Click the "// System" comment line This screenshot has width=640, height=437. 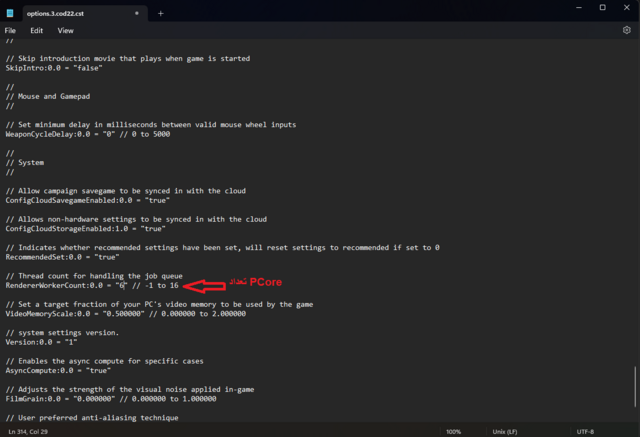pyautogui.click(x=24, y=162)
